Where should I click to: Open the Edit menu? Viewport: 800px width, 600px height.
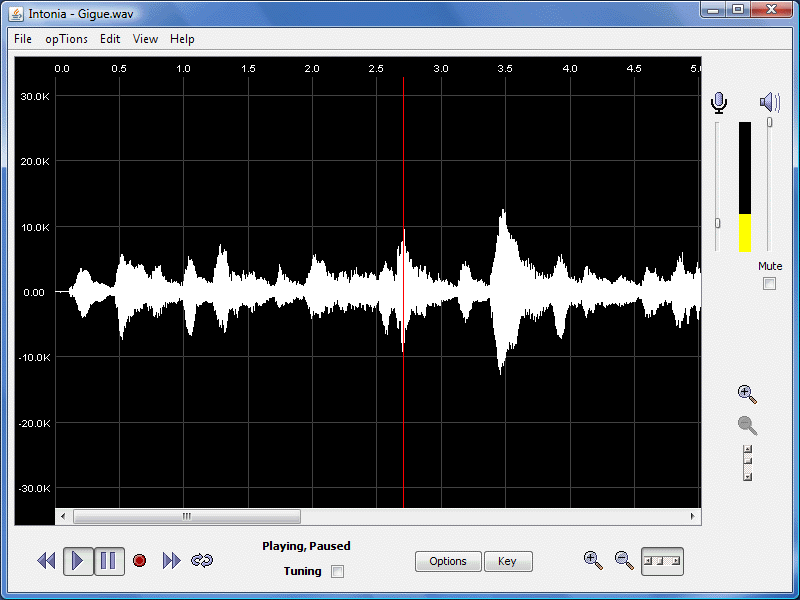110,39
